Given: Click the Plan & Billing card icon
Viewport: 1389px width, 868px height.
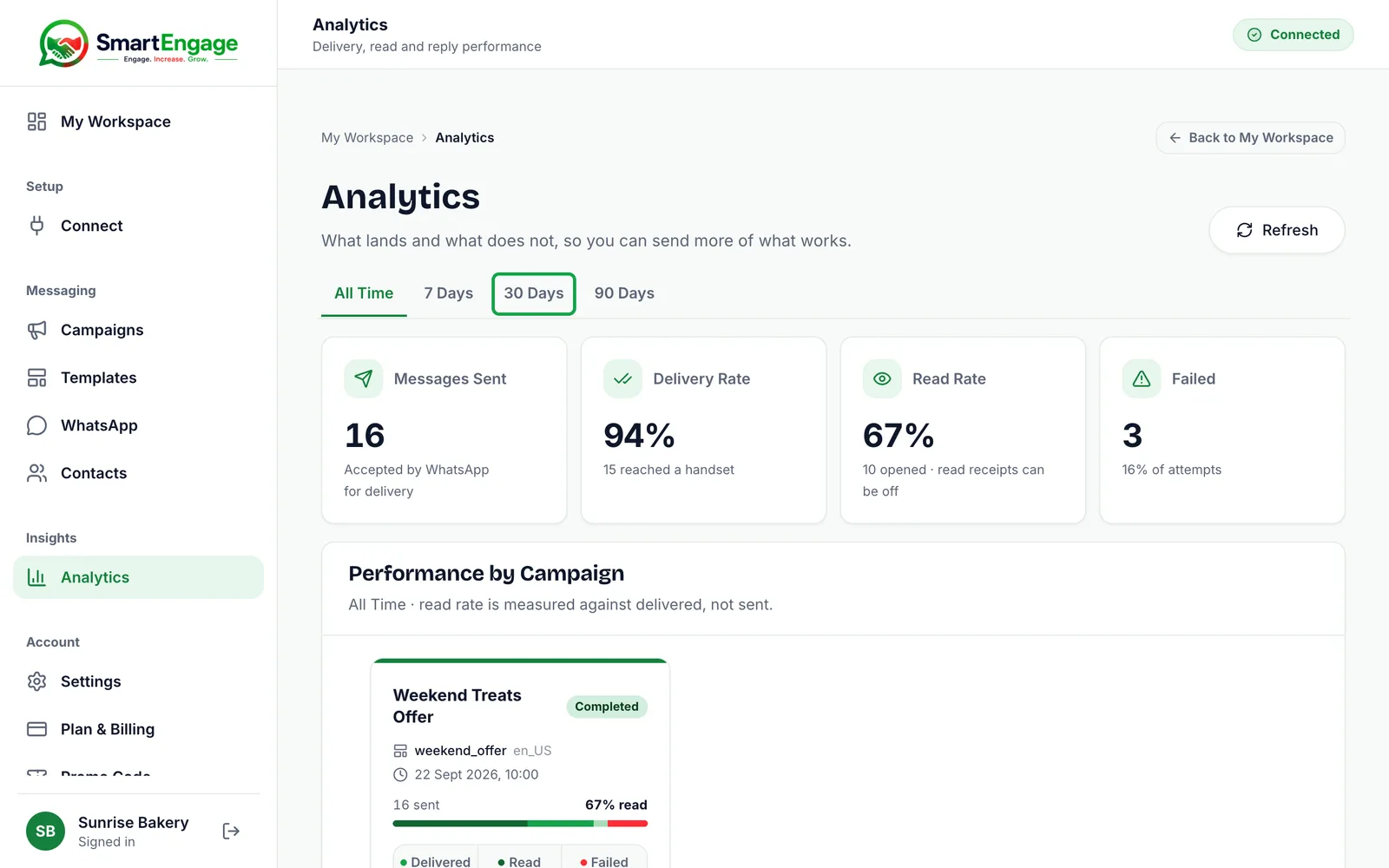Looking at the screenshot, I should click(x=36, y=729).
